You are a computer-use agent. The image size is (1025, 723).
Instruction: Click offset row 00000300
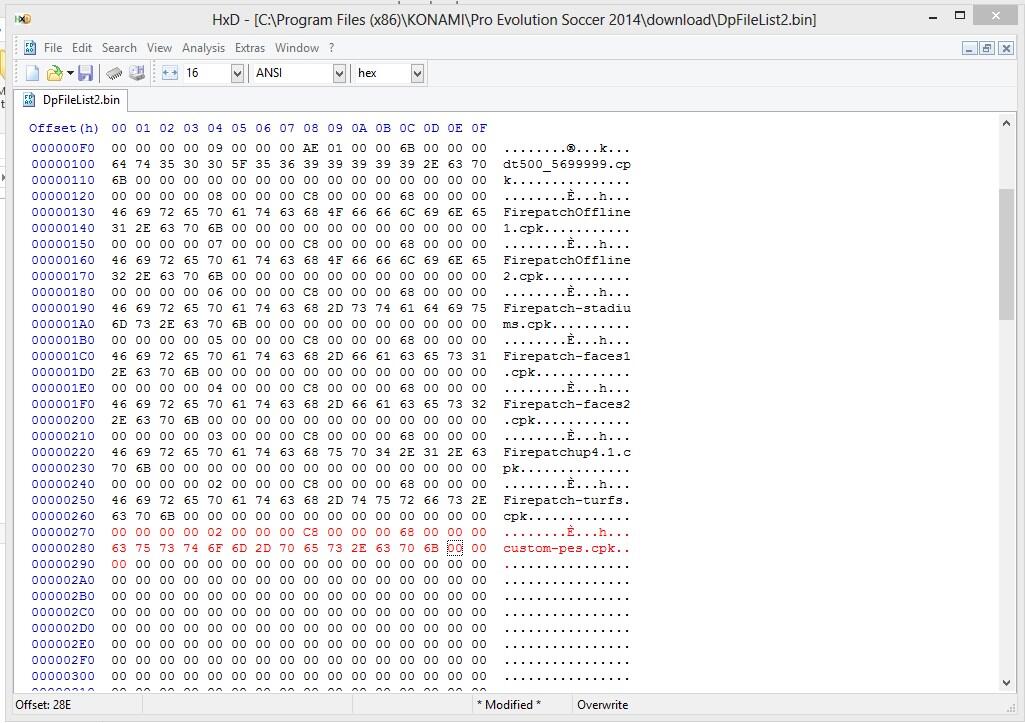63,677
